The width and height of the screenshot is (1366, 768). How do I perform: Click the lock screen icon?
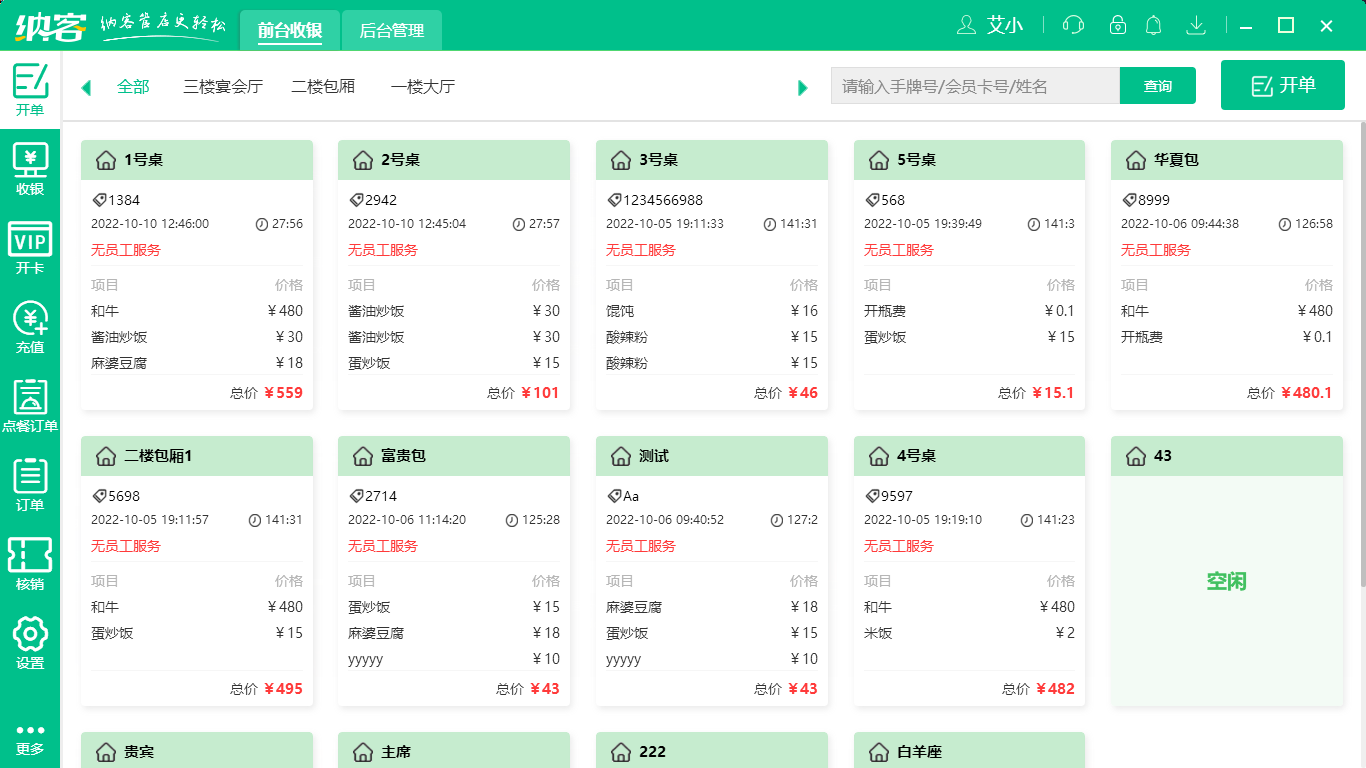[1118, 25]
